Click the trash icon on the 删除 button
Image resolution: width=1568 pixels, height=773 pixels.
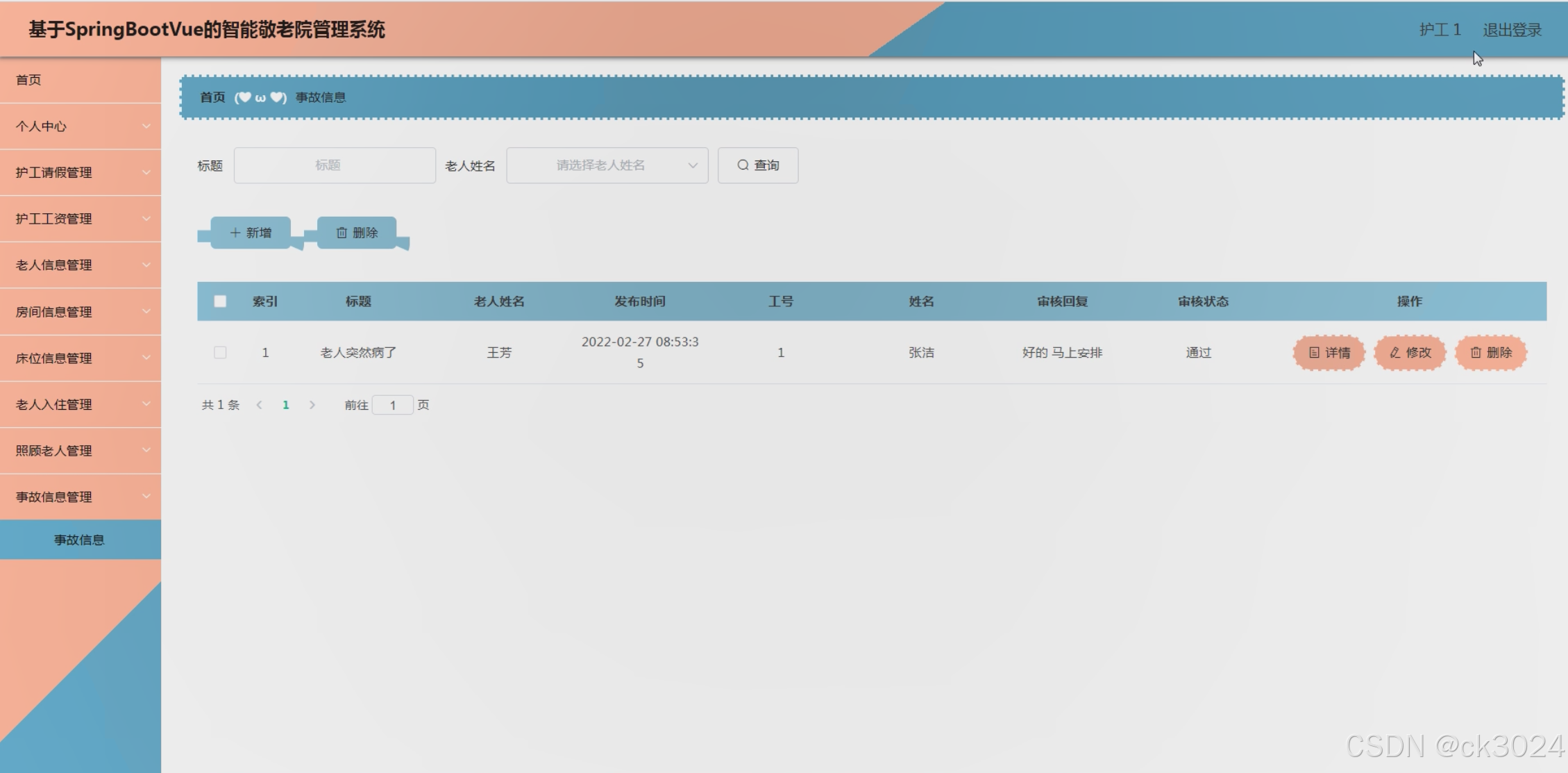(x=342, y=233)
